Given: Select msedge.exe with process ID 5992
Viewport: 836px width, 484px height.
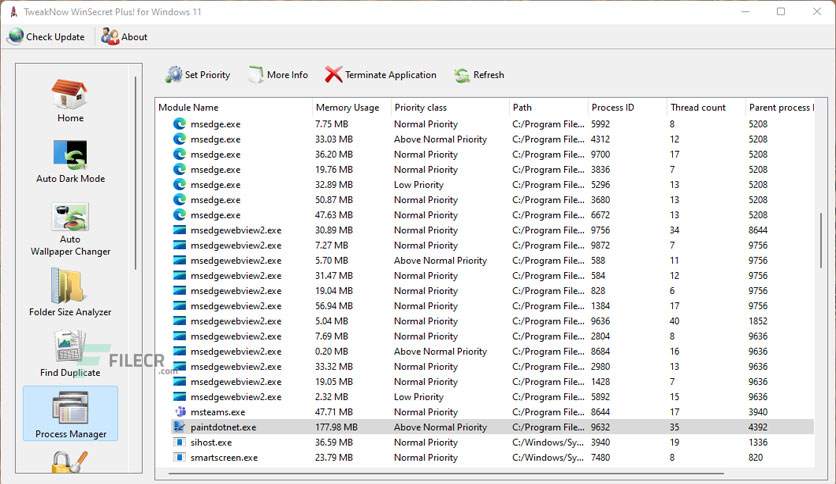Looking at the screenshot, I should click(492, 124).
